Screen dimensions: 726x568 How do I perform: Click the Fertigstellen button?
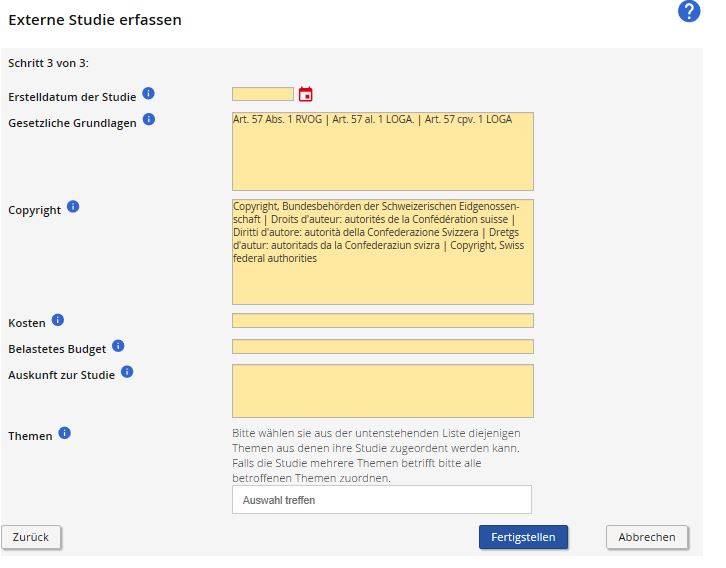point(523,537)
